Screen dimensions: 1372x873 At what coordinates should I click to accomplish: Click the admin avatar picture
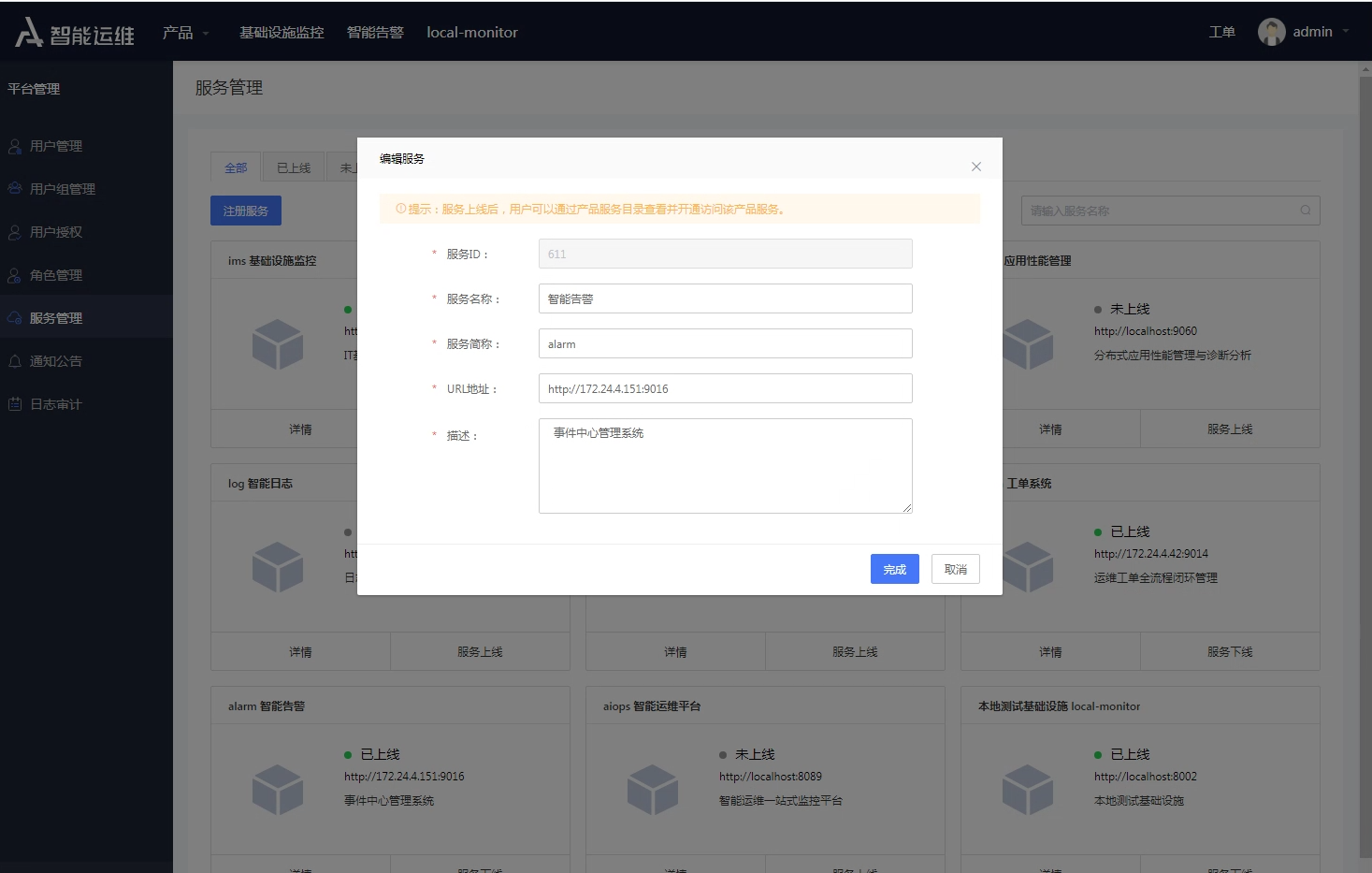(x=1271, y=32)
